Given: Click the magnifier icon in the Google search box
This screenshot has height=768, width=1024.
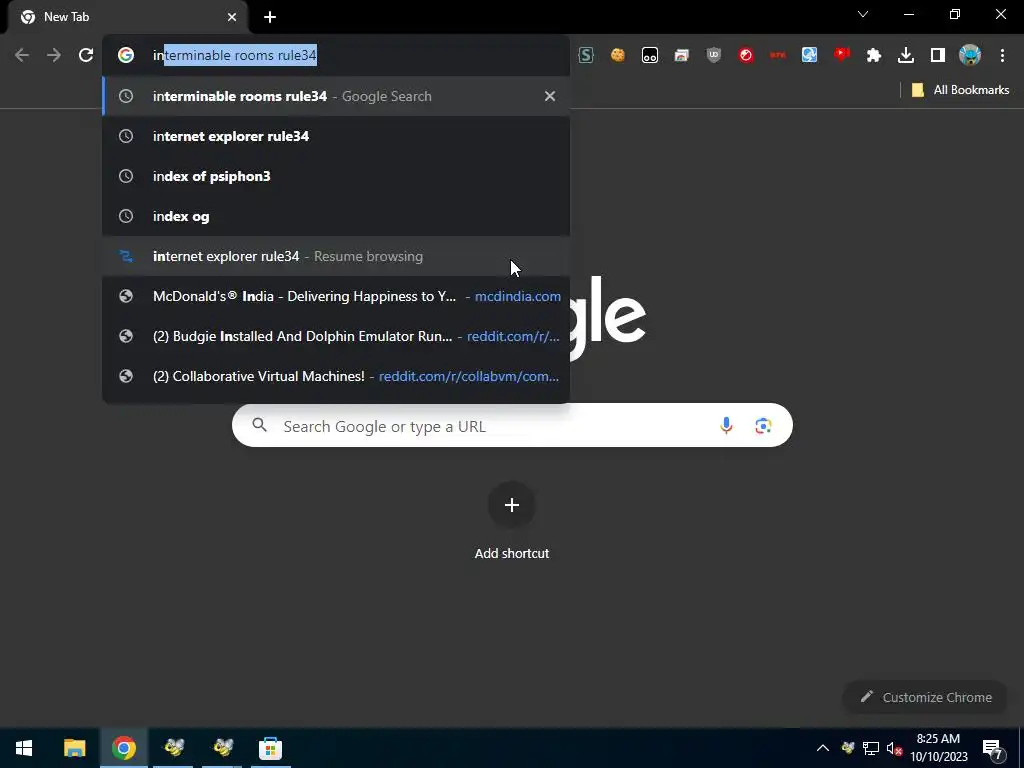Looking at the screenshot, I should tap(259, 425).
